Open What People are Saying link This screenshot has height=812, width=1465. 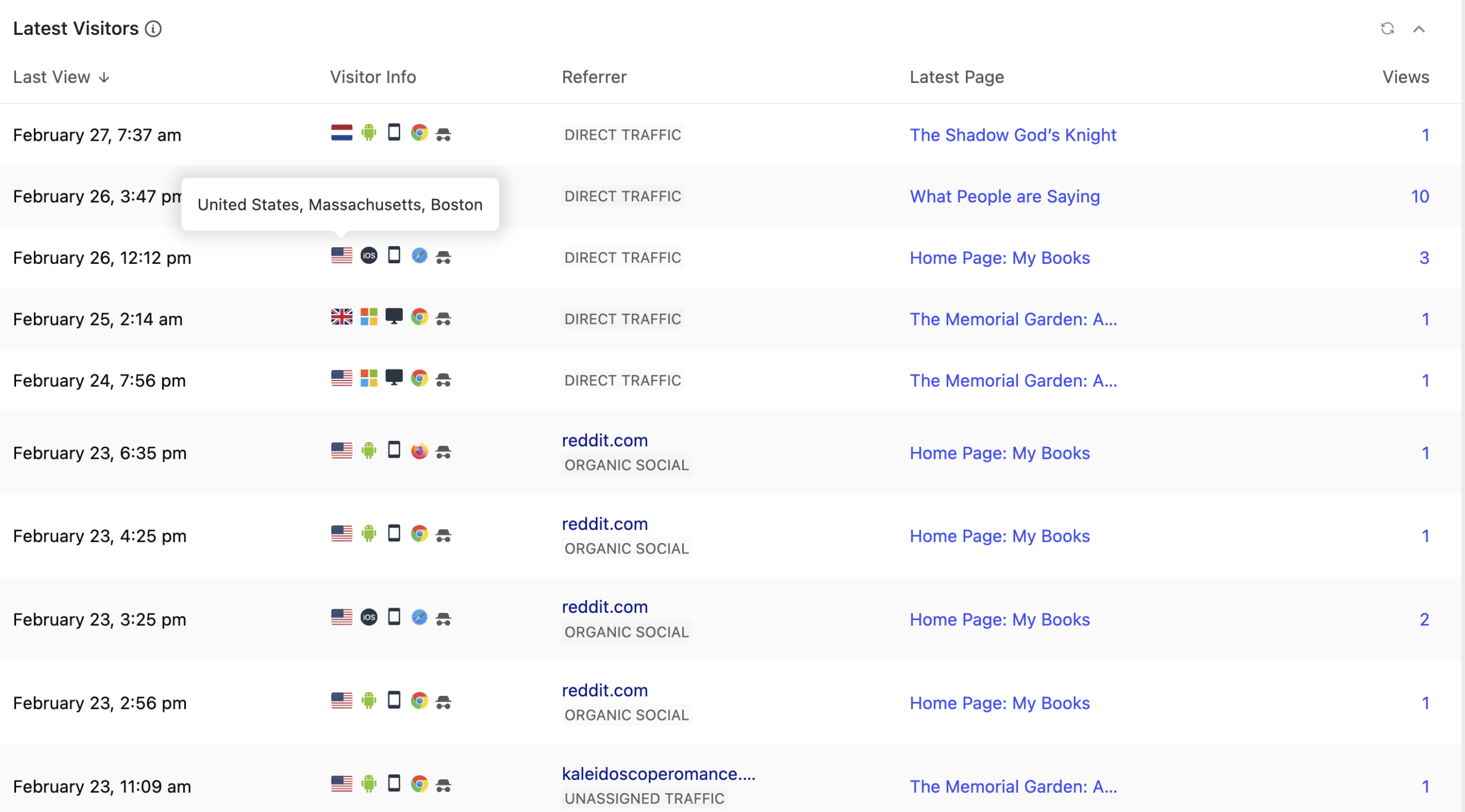tap(1004, 196)
